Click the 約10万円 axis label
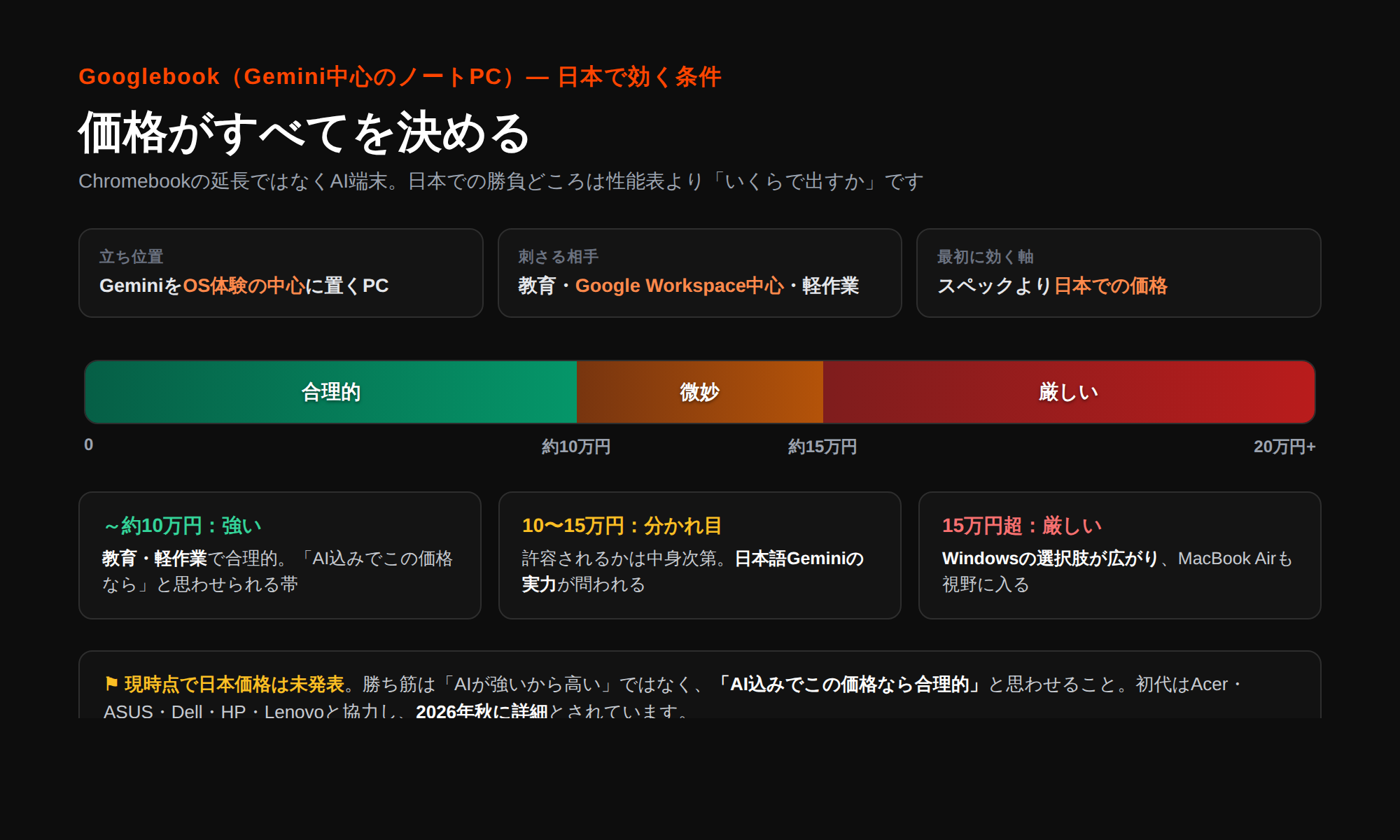Viewport: 1400px width, 840px height. (576, 447)
